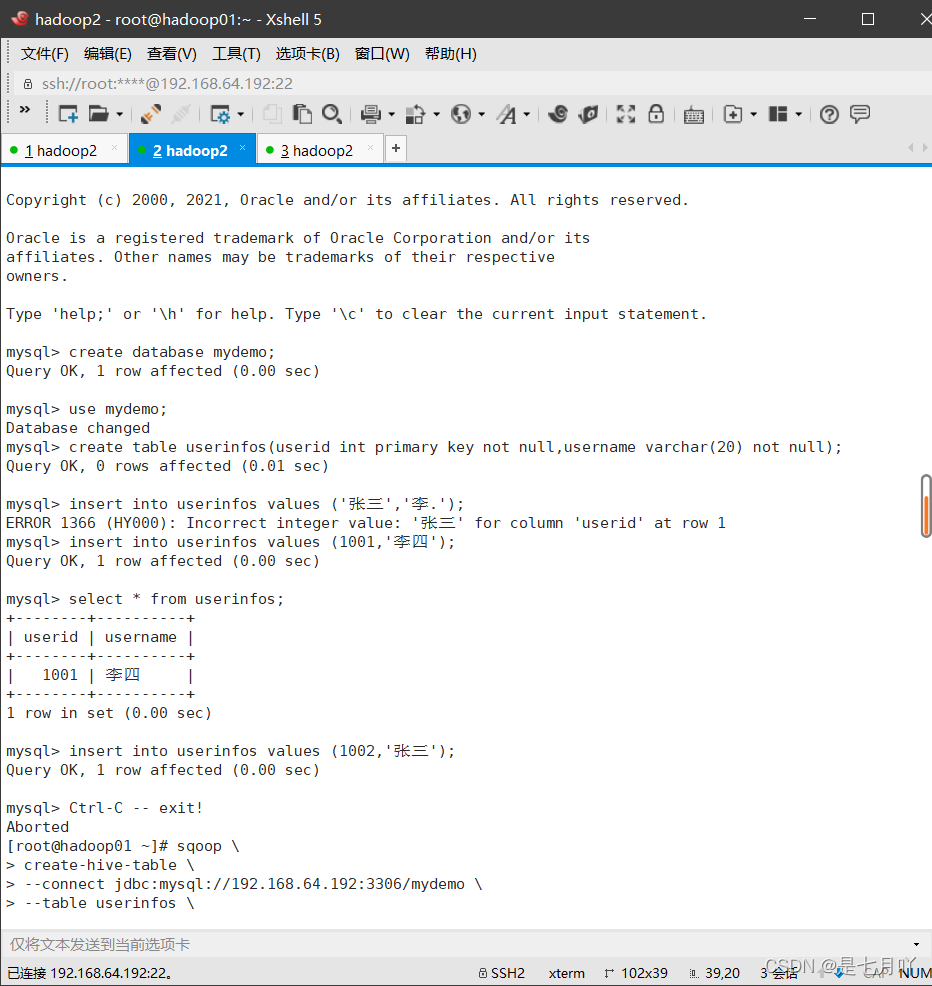932x986 pixels.
Task: Click the address bar lock icon
Action: click(28, 84)
